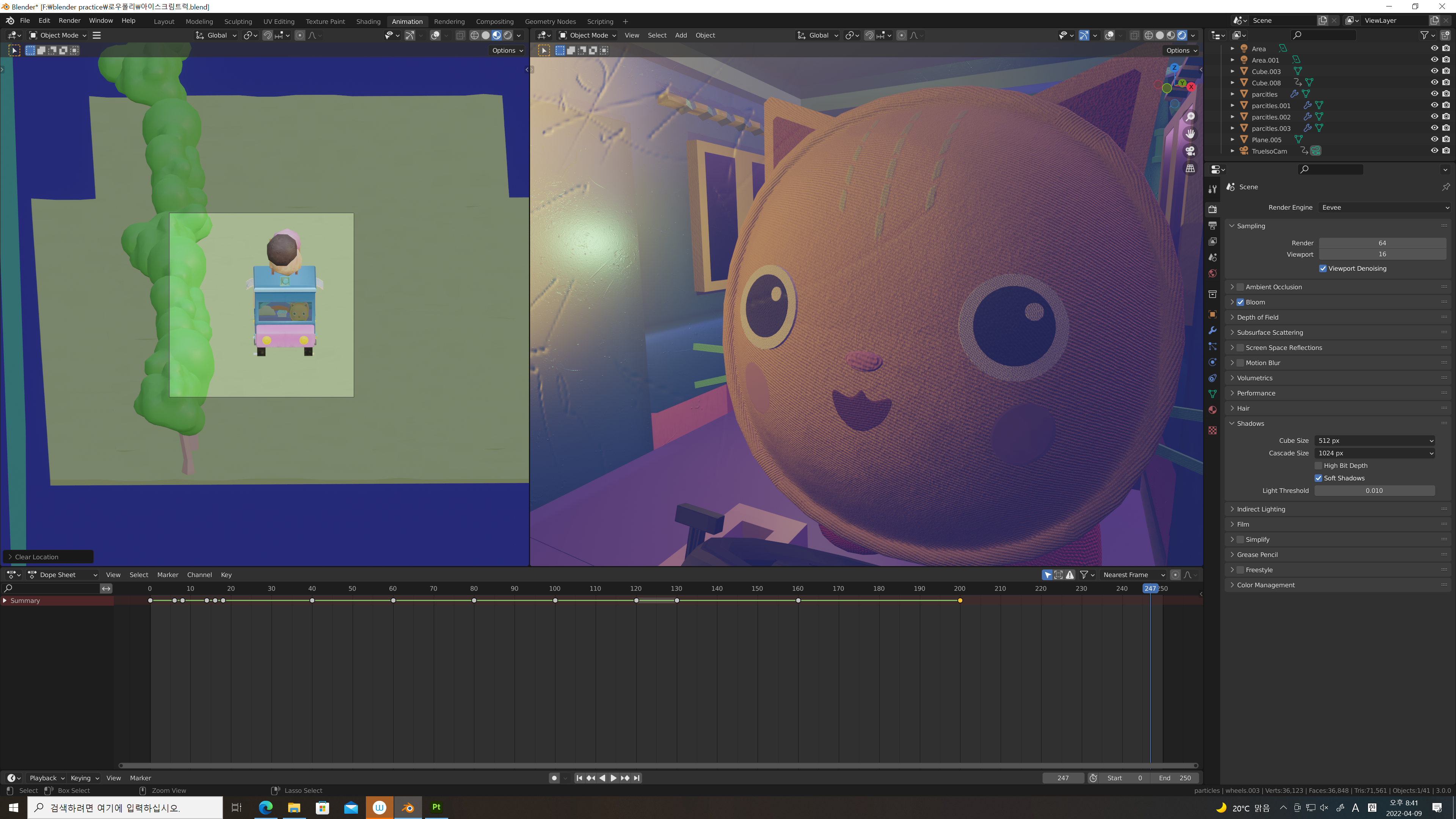1456x819 pixels.
Task: Open the Material properties tab icon
Action: 1213,410
